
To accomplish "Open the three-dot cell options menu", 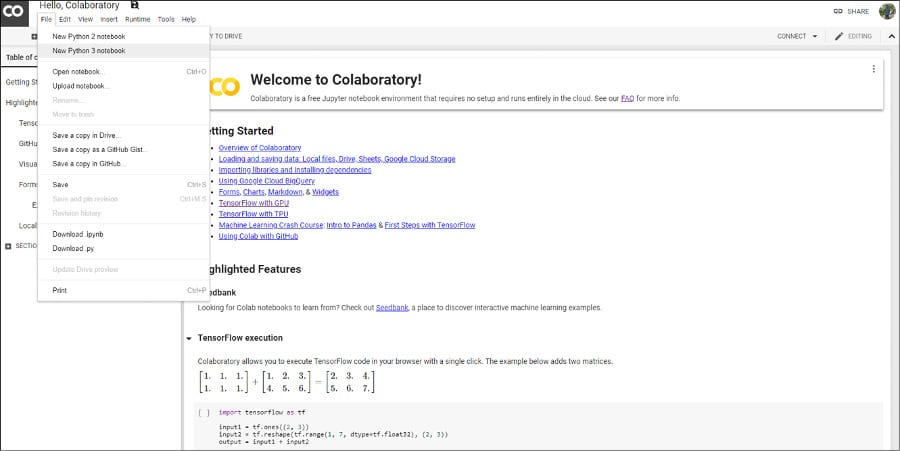I will pos(873,69).
